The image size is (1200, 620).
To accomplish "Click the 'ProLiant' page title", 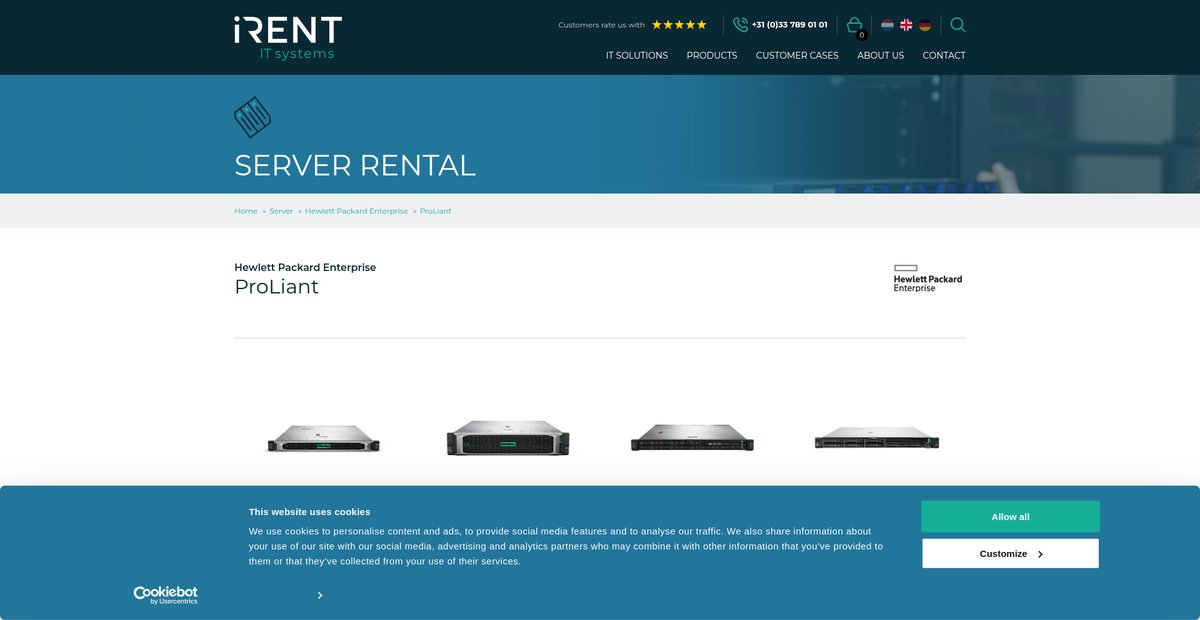I will click(x=277, y=287).
